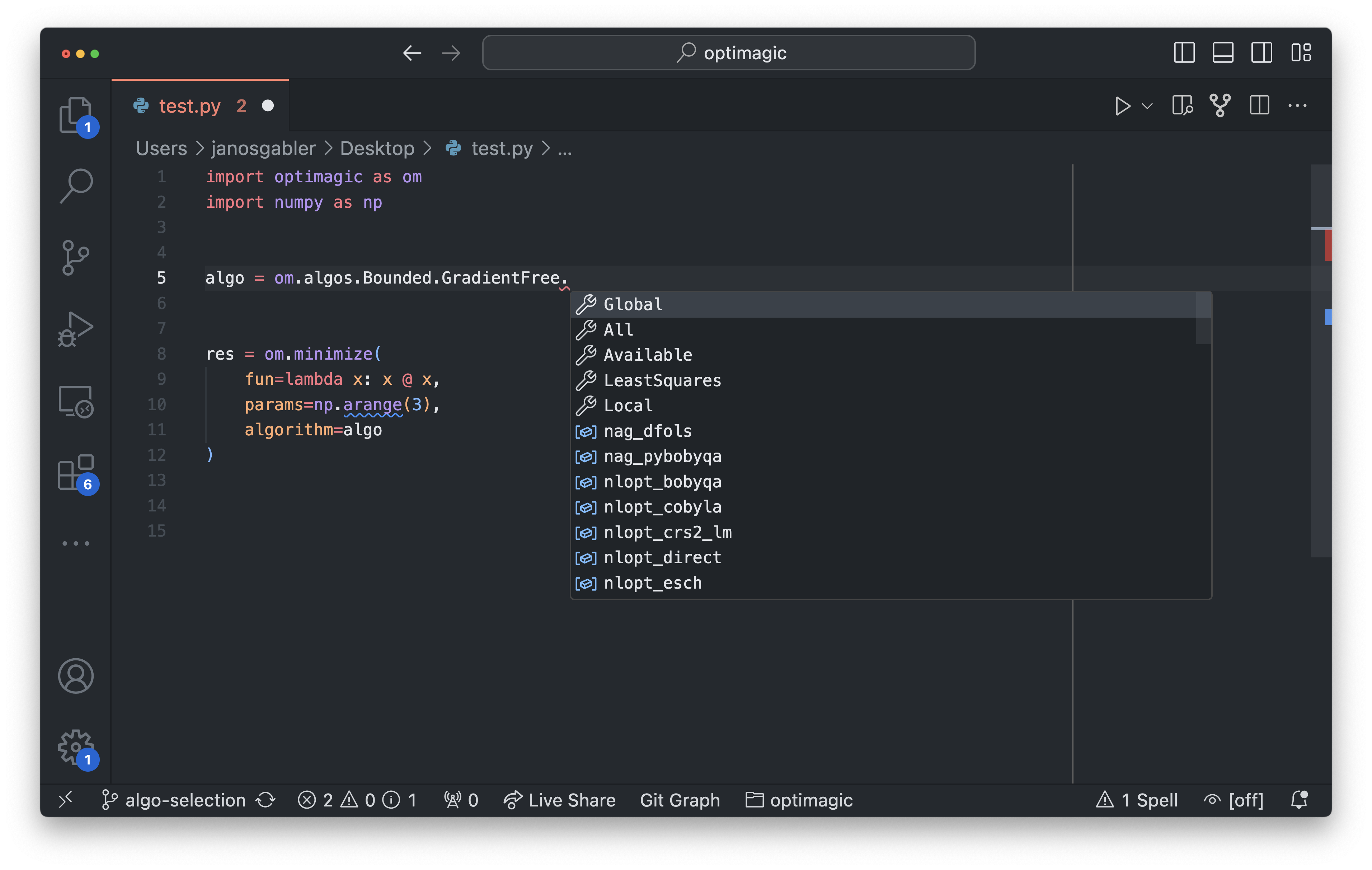Image resolution: width=1372 pixels, height=870 pixels.
Task: Go forward in navigation history
Action: [x=451, y=53]
